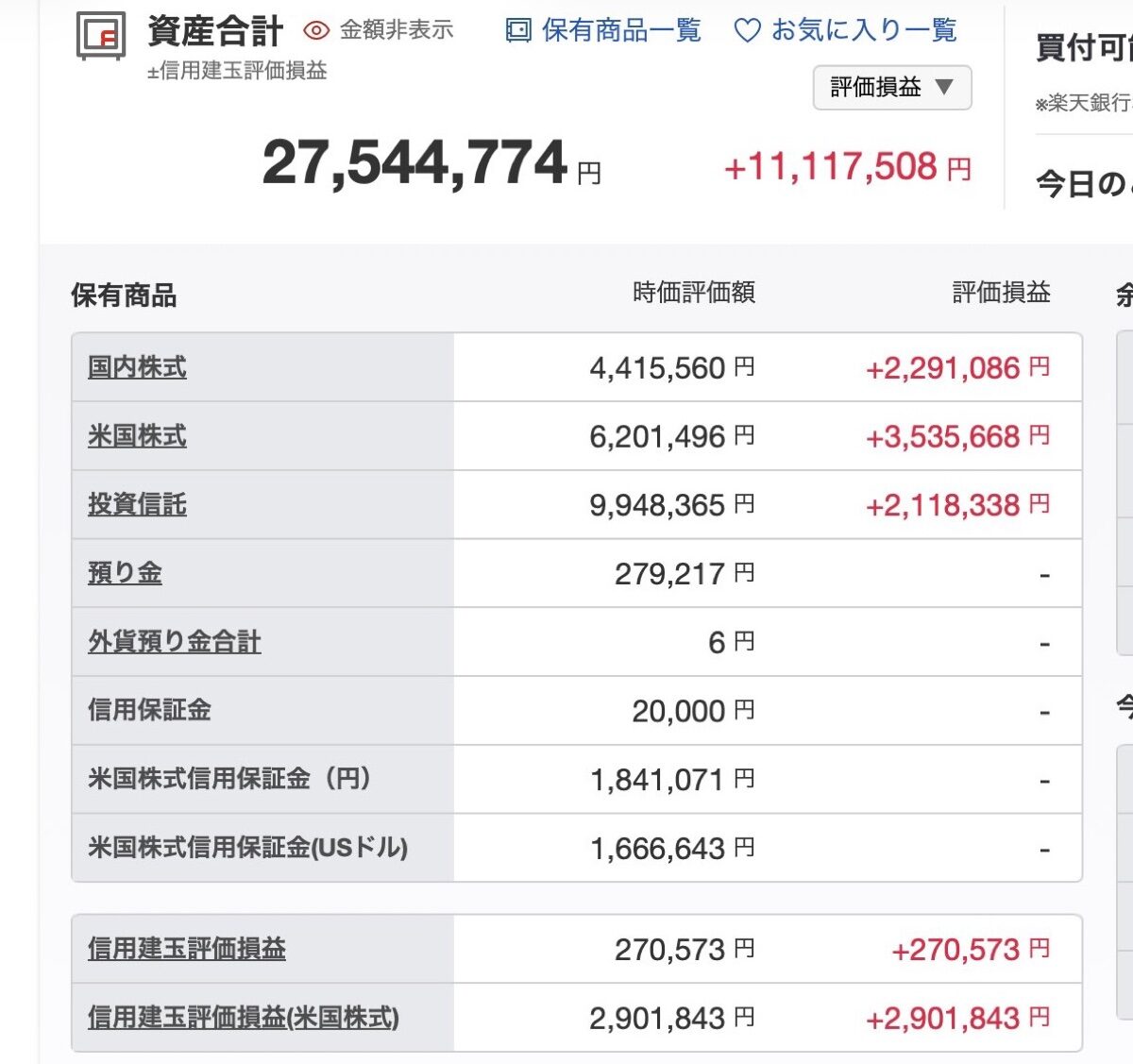This screenshot has height=1064, width=1133.
Task: Open the 外貨預り金合計 link
Action: click(174, 642)
